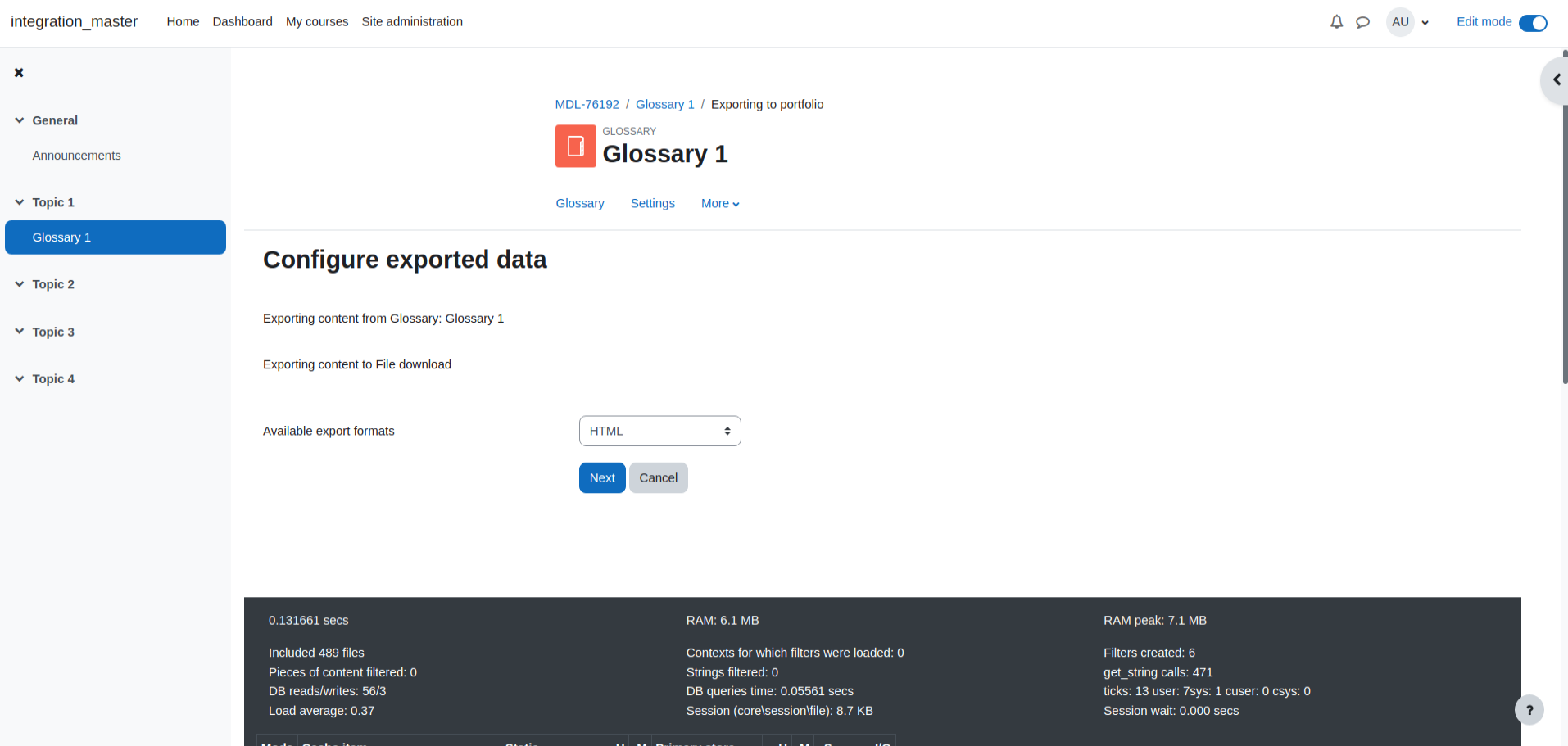This screenshot has width=1568, height=746.
Task: Open Dashboard from top navigation
Action: (x=242, y=22)
